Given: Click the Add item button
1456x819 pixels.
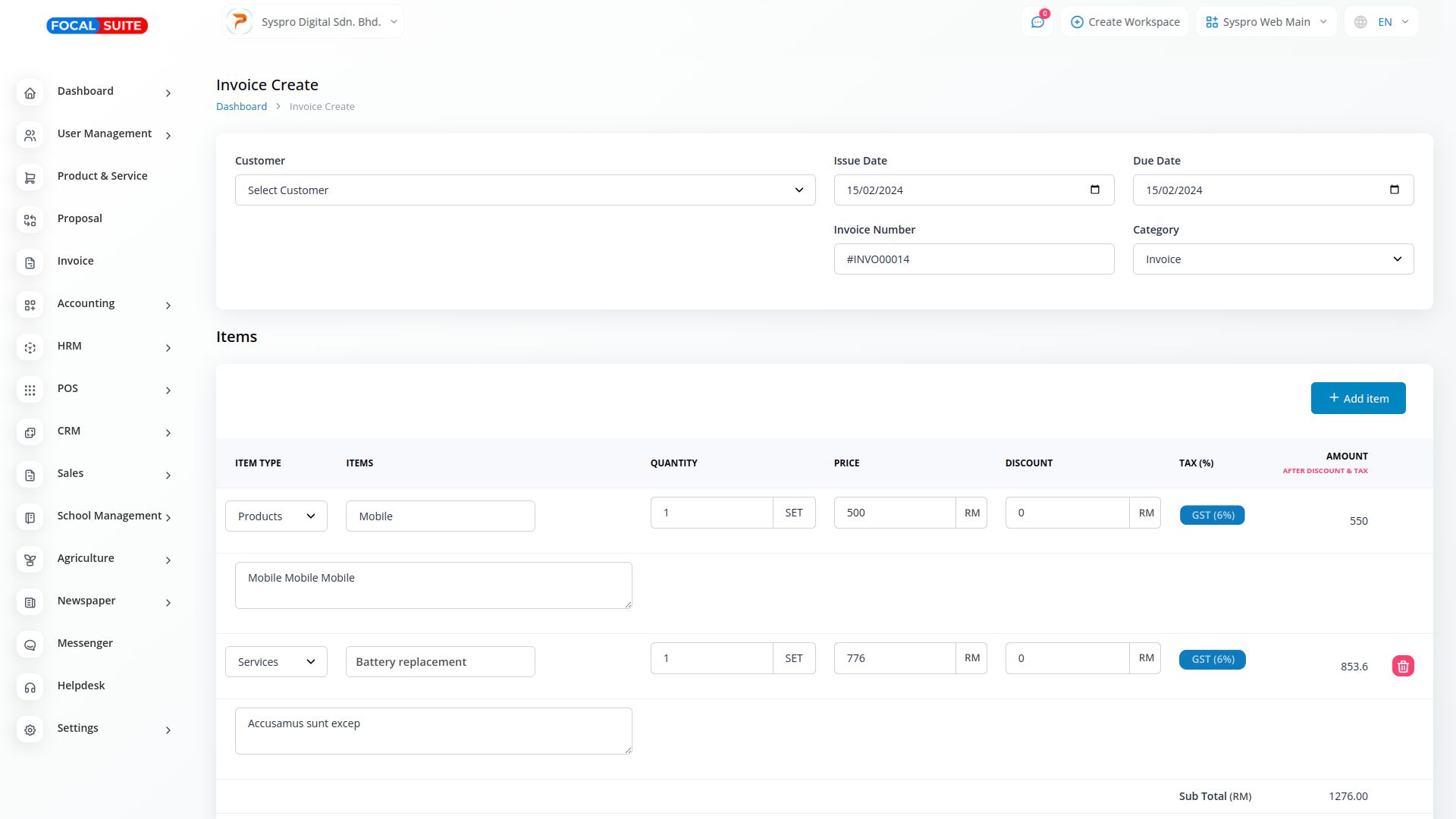Looking at the screenshot, I should [x=1357, y=398].
